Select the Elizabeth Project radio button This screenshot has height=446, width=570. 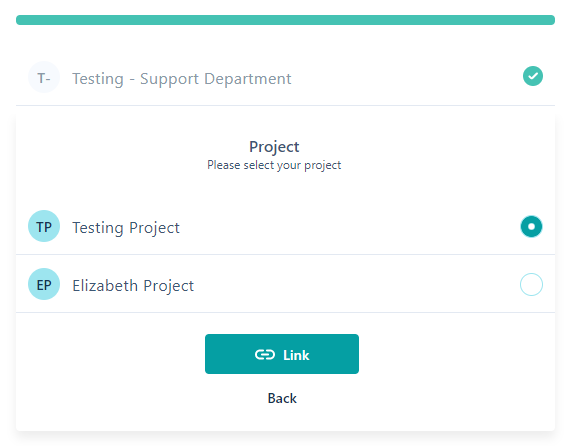point(531,284)
